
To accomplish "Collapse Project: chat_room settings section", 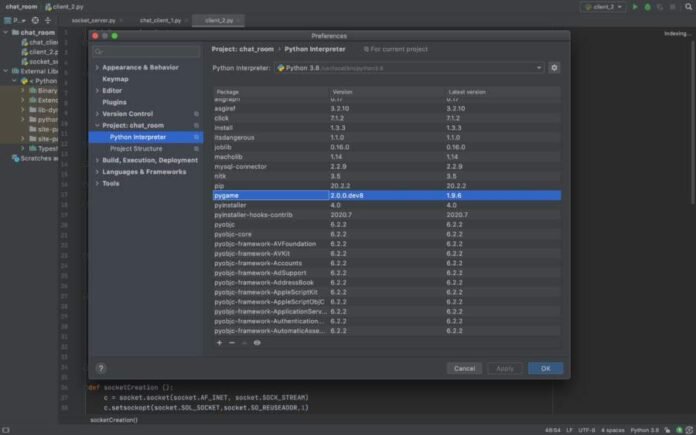I will click(97, 125).
